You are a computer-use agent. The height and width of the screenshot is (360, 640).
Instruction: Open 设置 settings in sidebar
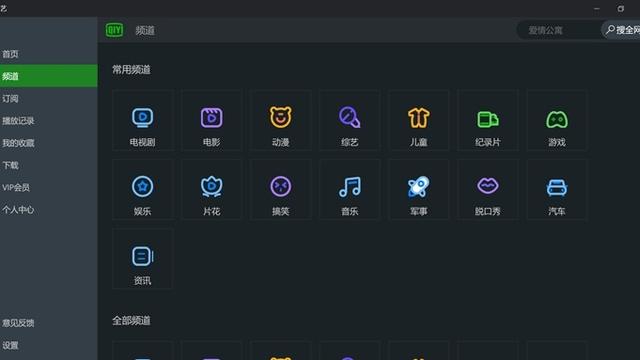[49, 345]
